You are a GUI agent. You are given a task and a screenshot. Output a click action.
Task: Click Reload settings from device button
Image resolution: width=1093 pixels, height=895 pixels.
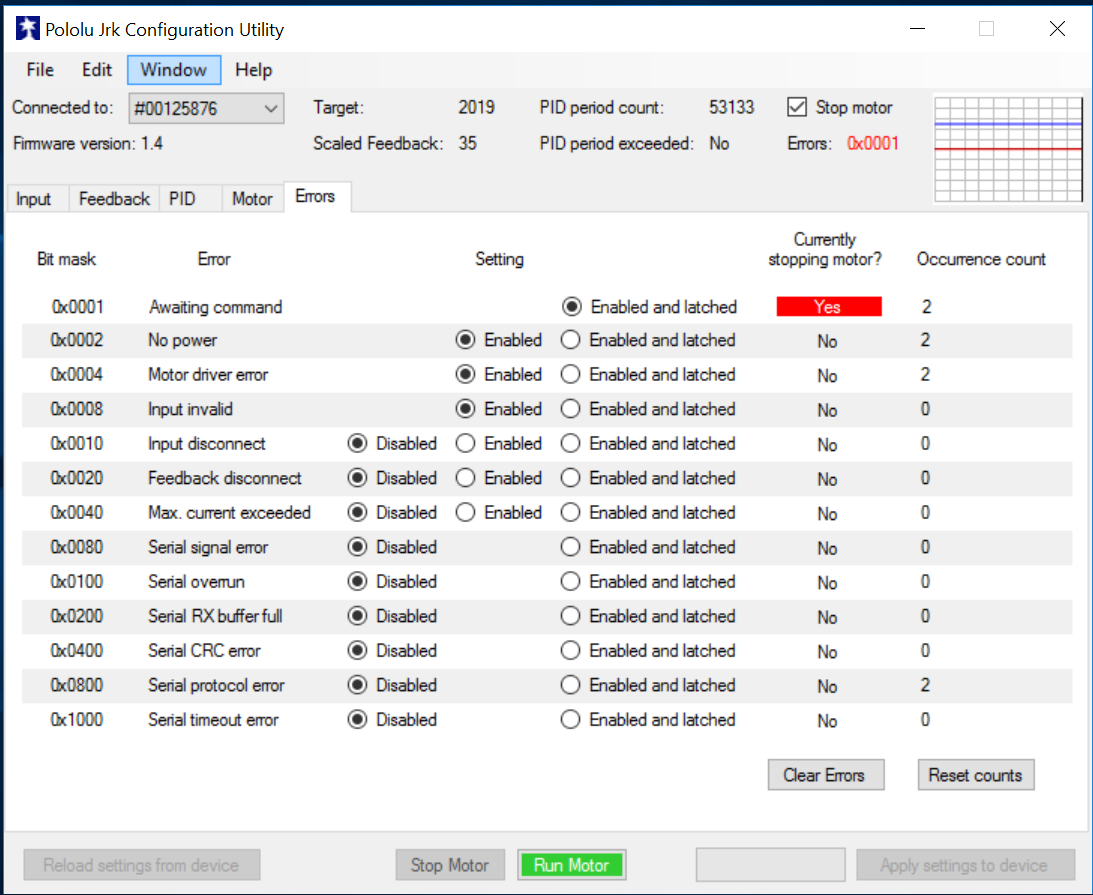coord(142,865)
